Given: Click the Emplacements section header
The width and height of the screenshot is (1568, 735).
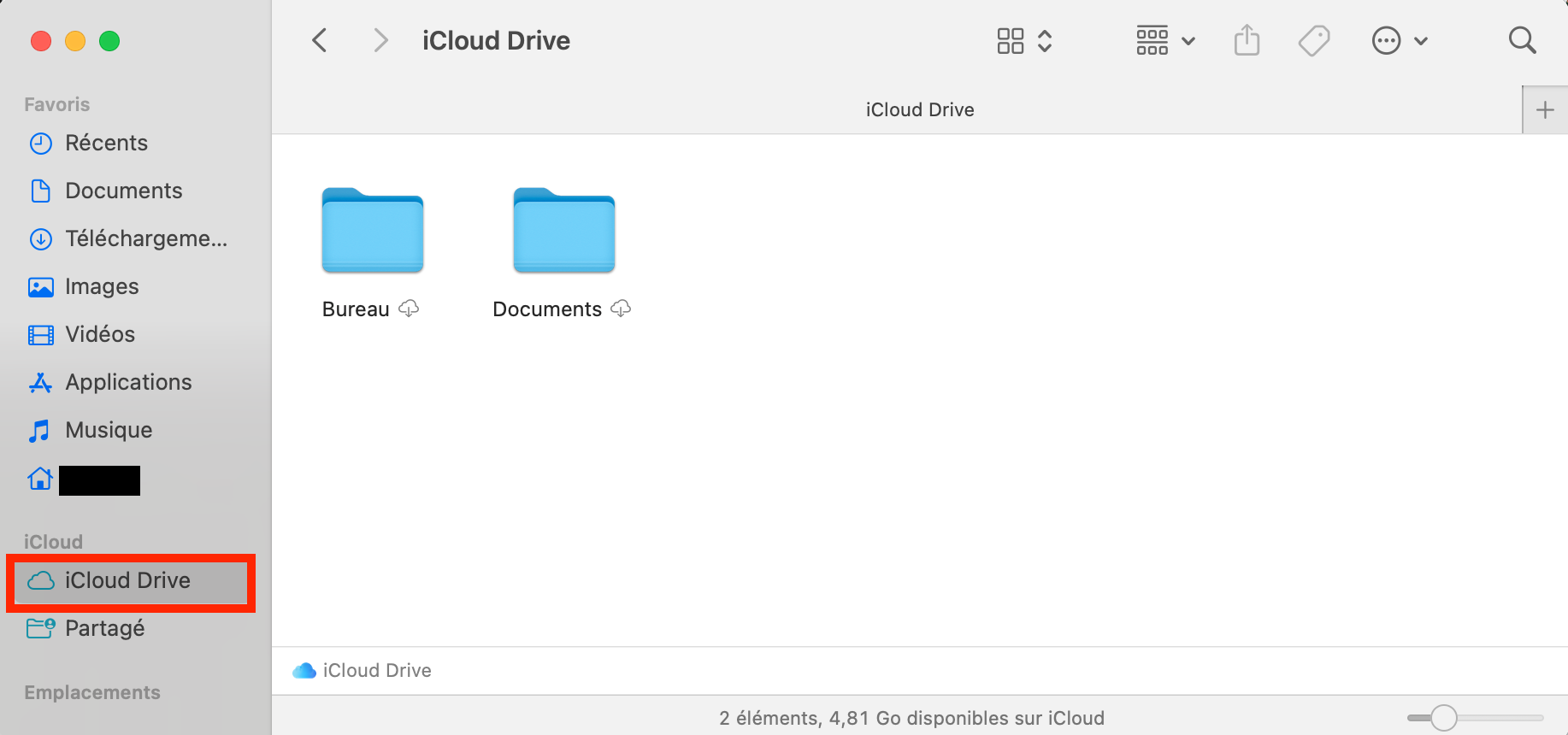Looking at the screenshot, I should coord(92,692).
